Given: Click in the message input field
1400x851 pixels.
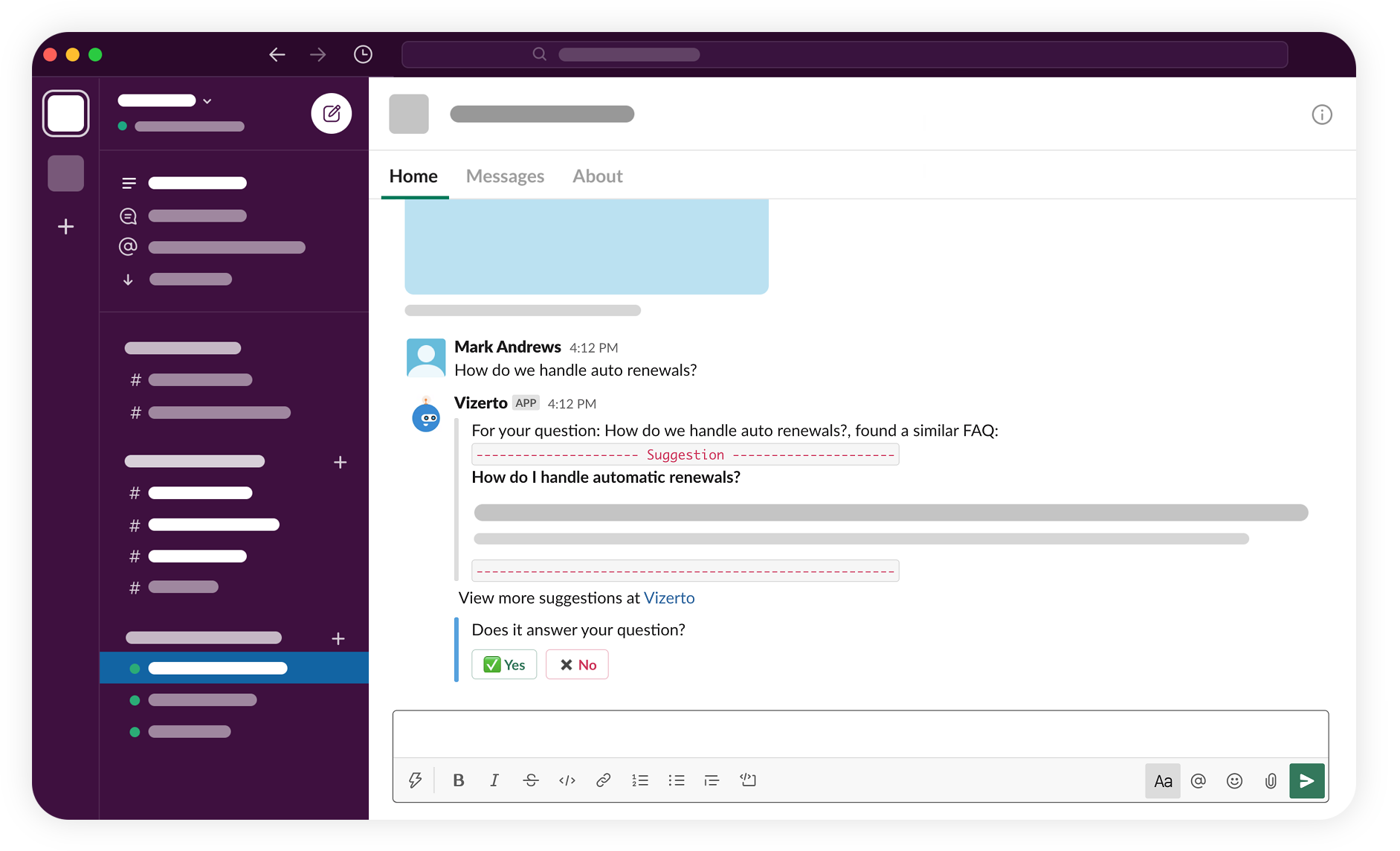Looking at the screenshot, I should tap(860, 734).
